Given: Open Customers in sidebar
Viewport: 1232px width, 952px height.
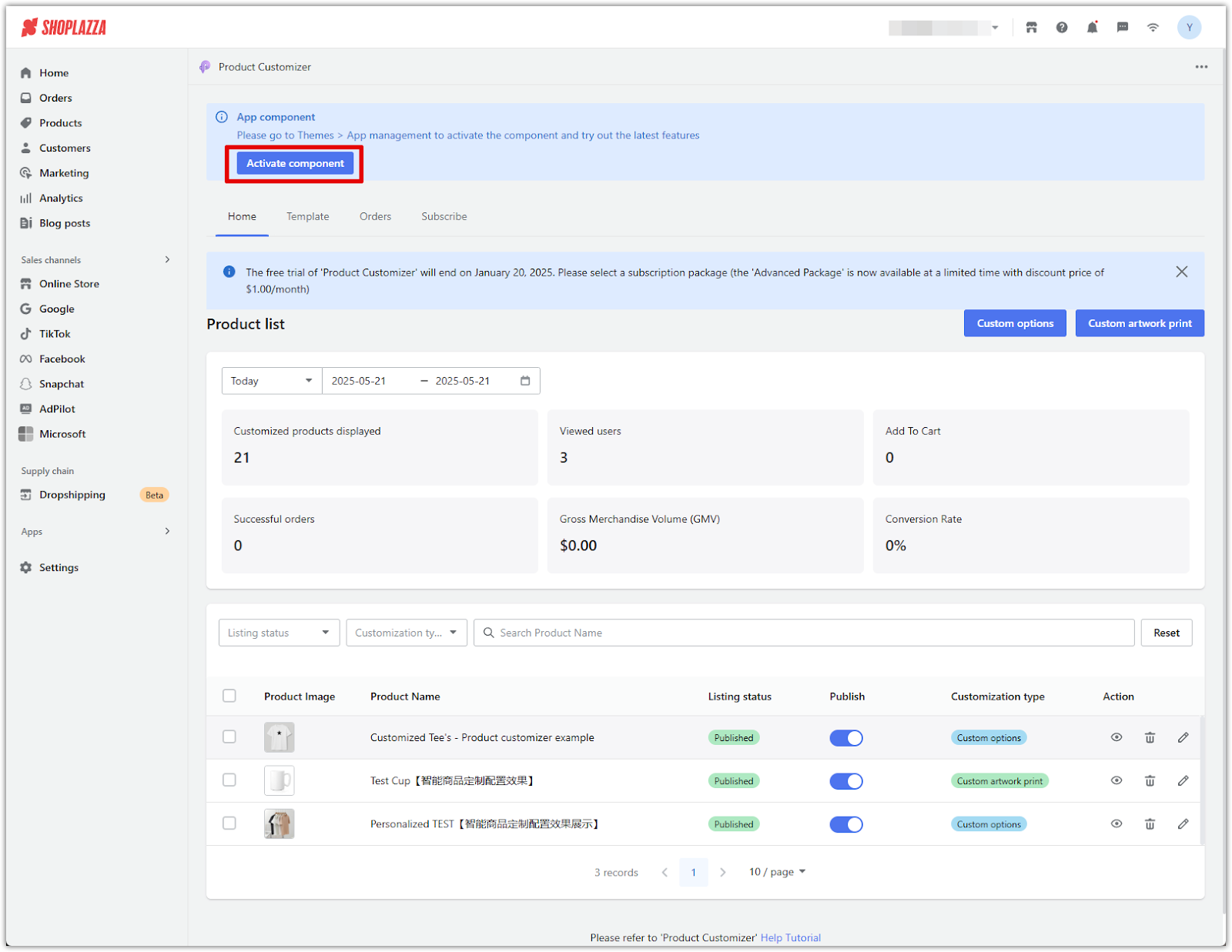Looking at the screenshot, I should (x=65, y=148).
